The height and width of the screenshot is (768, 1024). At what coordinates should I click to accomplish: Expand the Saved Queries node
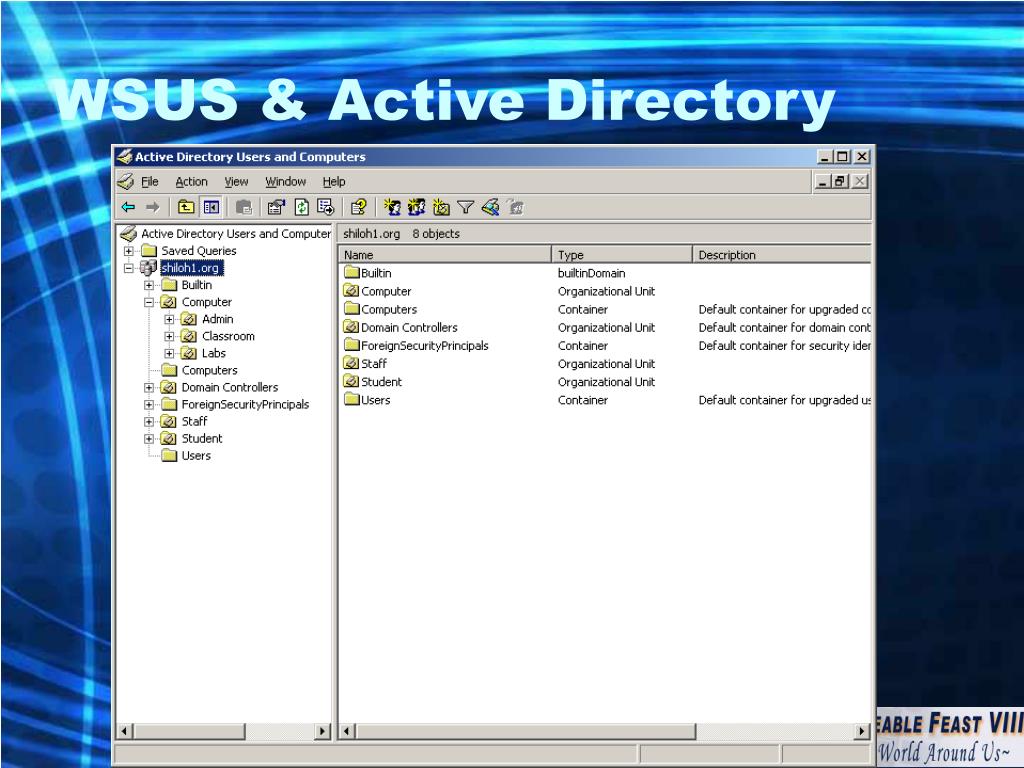(129, 251)
